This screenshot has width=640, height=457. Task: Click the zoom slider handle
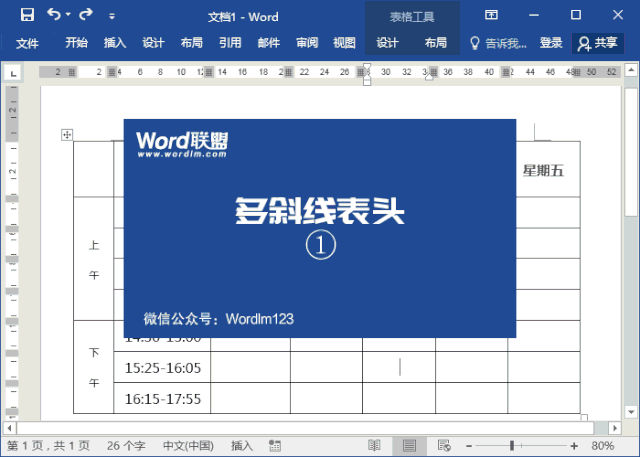[511, 446]
